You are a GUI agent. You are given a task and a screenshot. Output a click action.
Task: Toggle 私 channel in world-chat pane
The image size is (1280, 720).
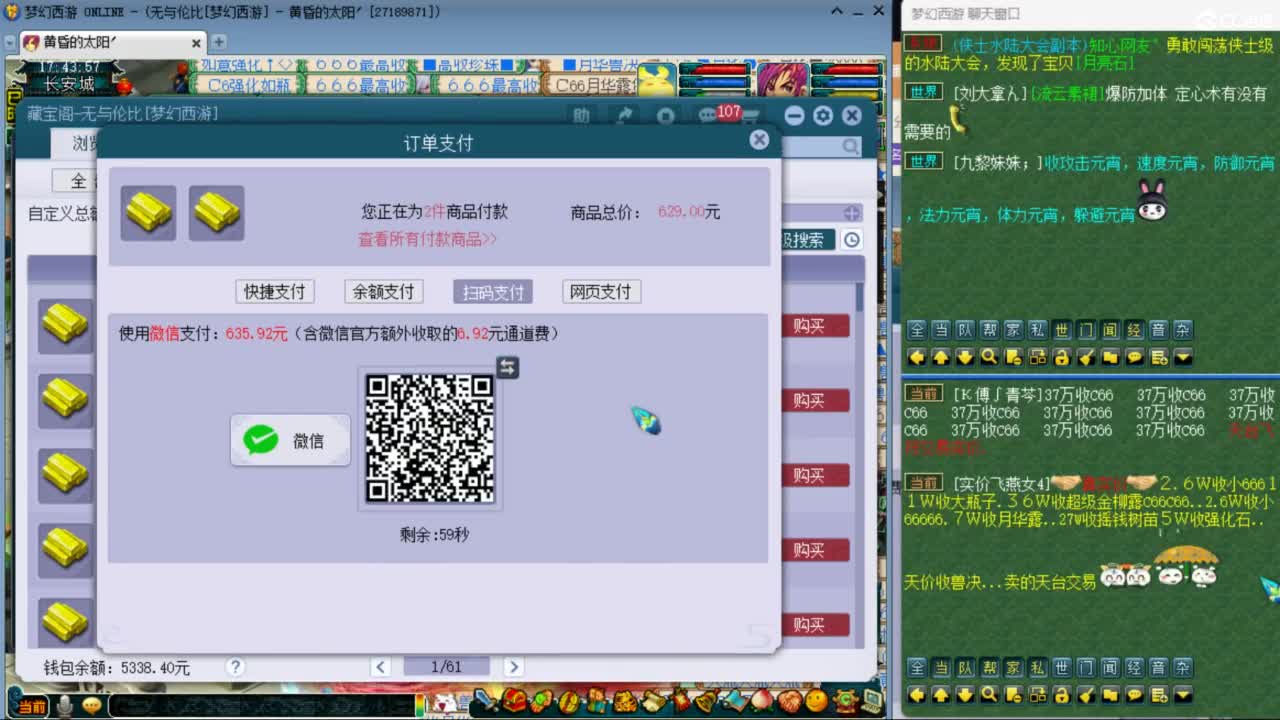1038,330
